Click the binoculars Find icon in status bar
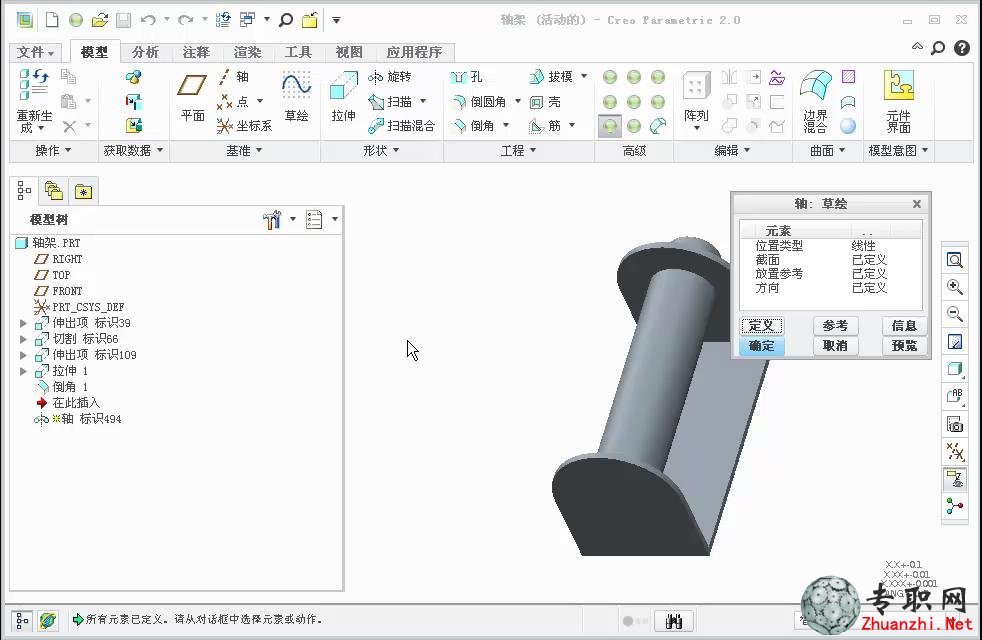This screenshot has width=982, height=640. click(x=674, y=621)
